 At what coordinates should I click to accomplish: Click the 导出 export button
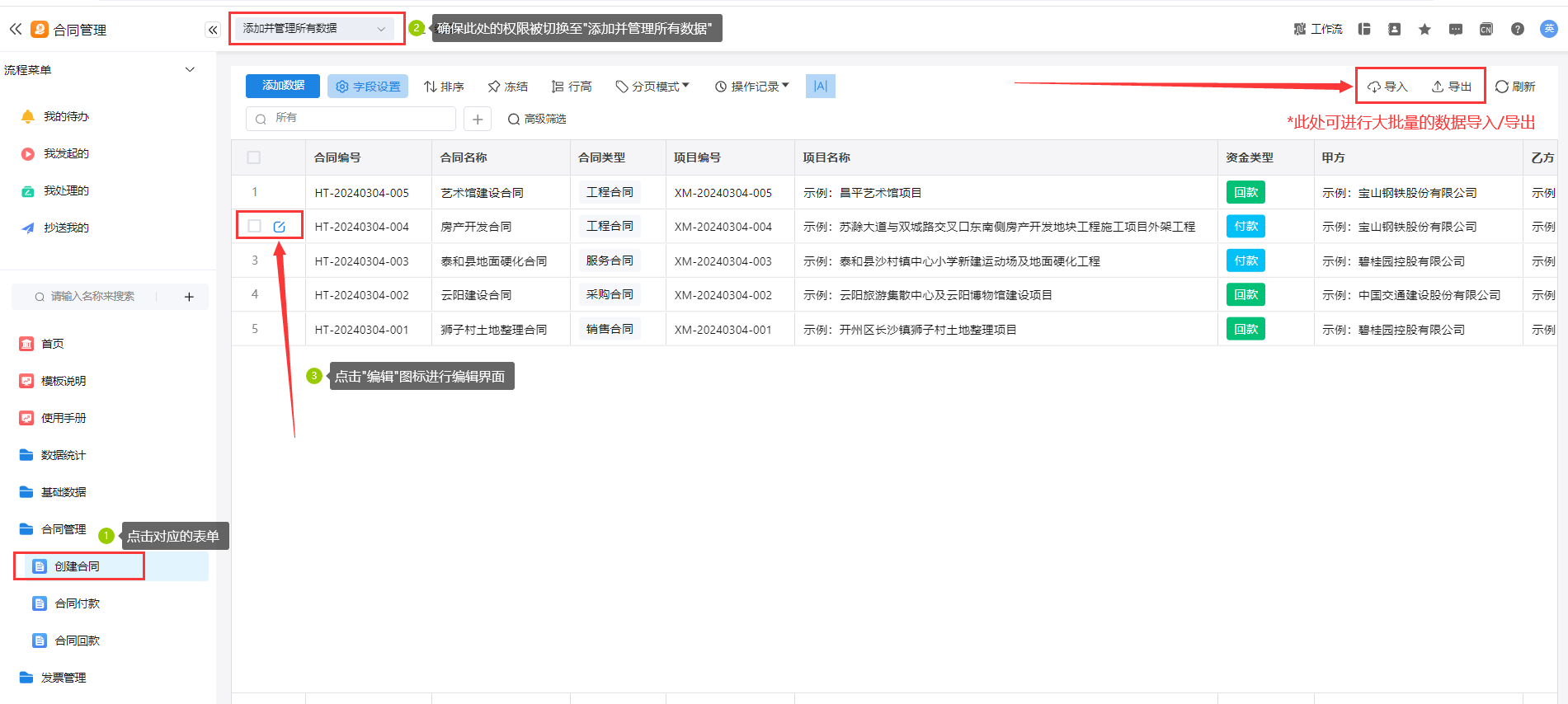(1452, 87)
